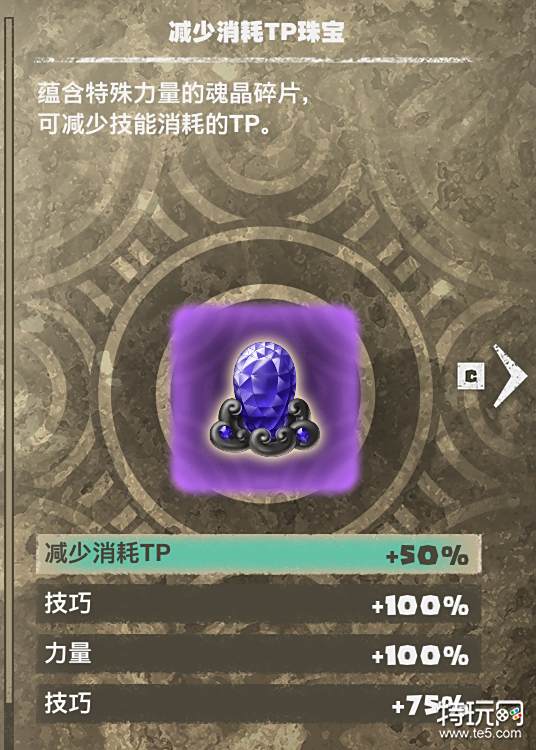The width and height of the screenshot is (536, 750).
Task: Click the 蕴含特殊力量的魂晶碎片 description line
Action: (172, 95)
